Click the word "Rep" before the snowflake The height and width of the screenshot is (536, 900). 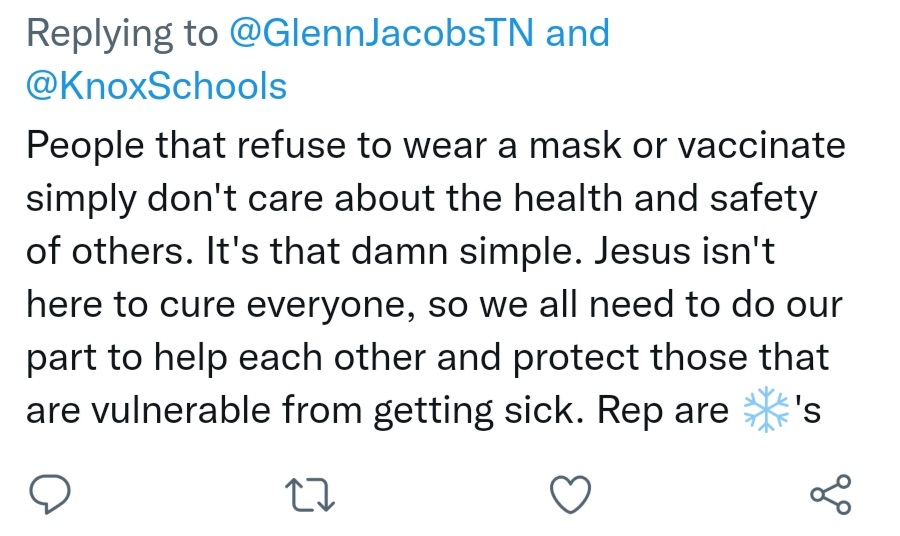[629, 412]
